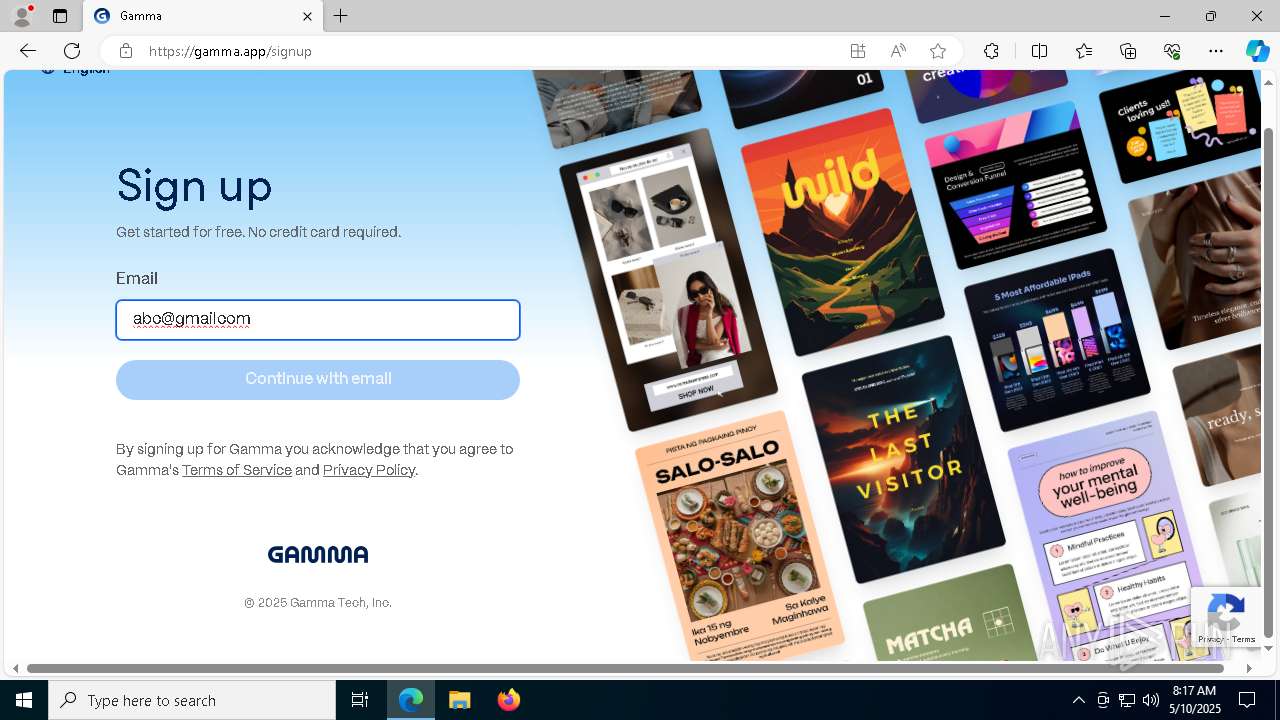Viewport: 1280px width, 720px height.
Task: Add this page to favorites star
Action: [938, 51]
